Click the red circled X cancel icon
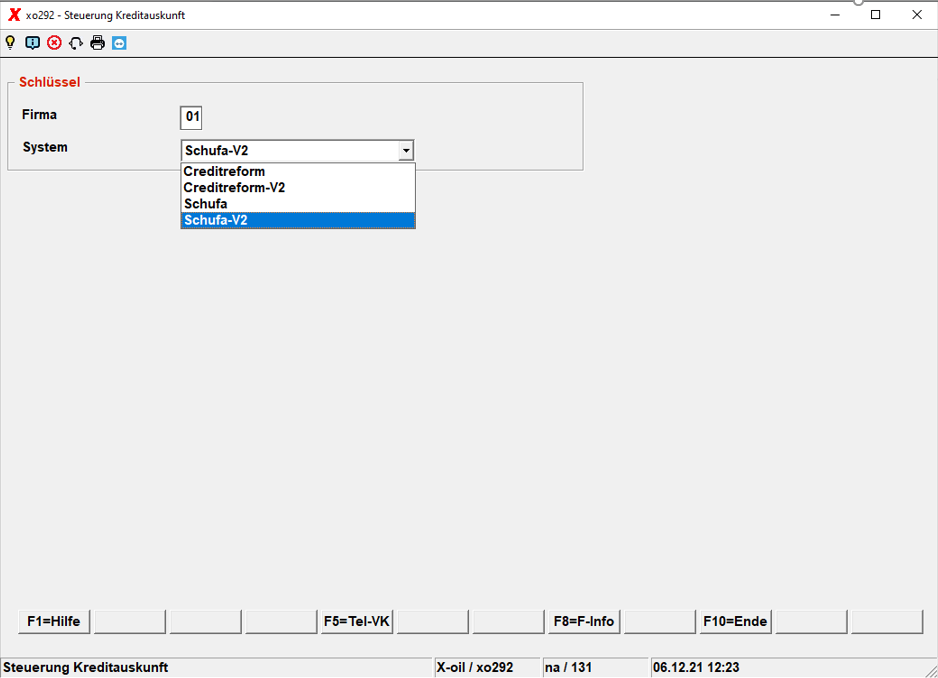 point(54,42)
